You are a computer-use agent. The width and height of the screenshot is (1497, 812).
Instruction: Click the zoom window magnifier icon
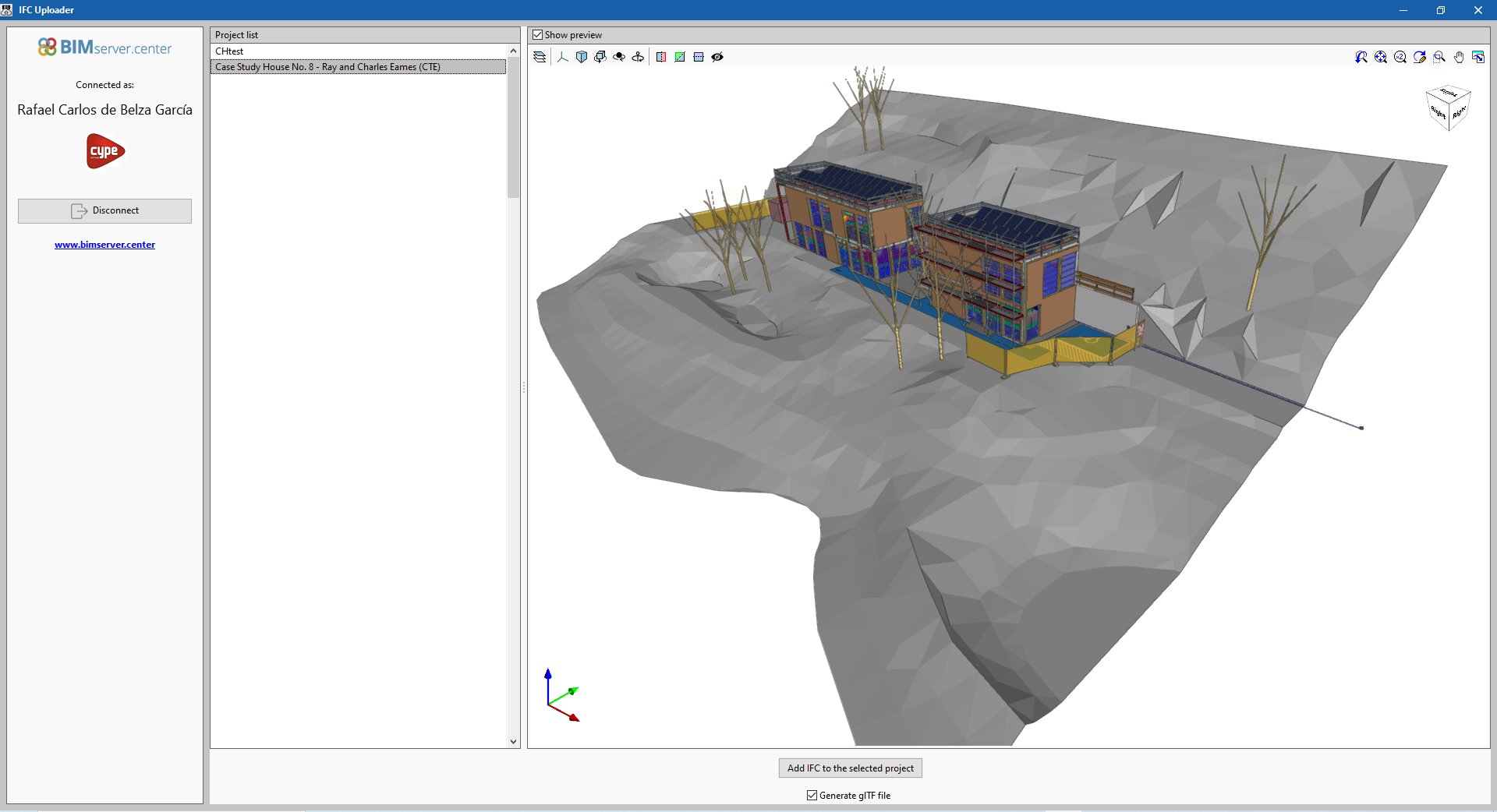1439,56
